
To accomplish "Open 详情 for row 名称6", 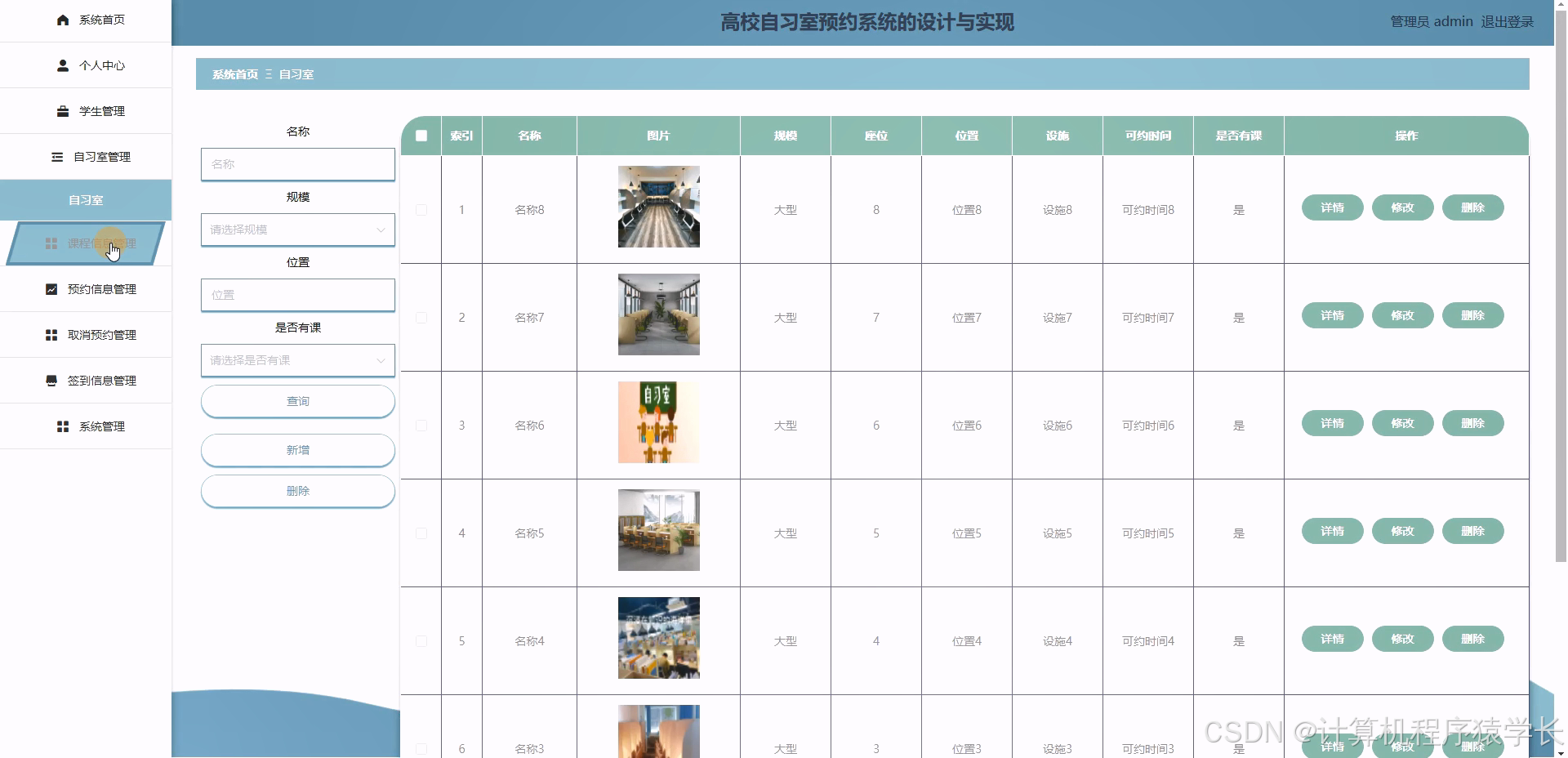I will (x=1332, y=423).
